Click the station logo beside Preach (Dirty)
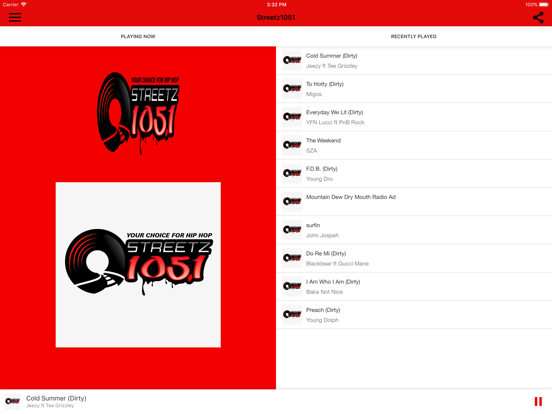 pos(292,315)
